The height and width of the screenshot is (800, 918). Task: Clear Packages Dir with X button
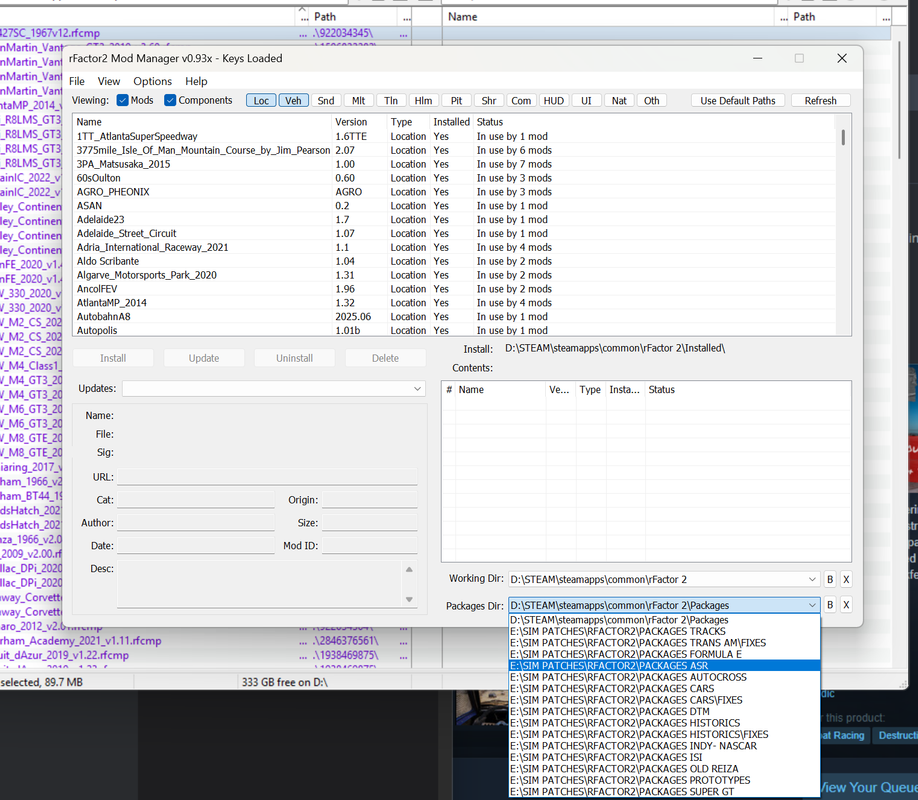coord(846,605)
